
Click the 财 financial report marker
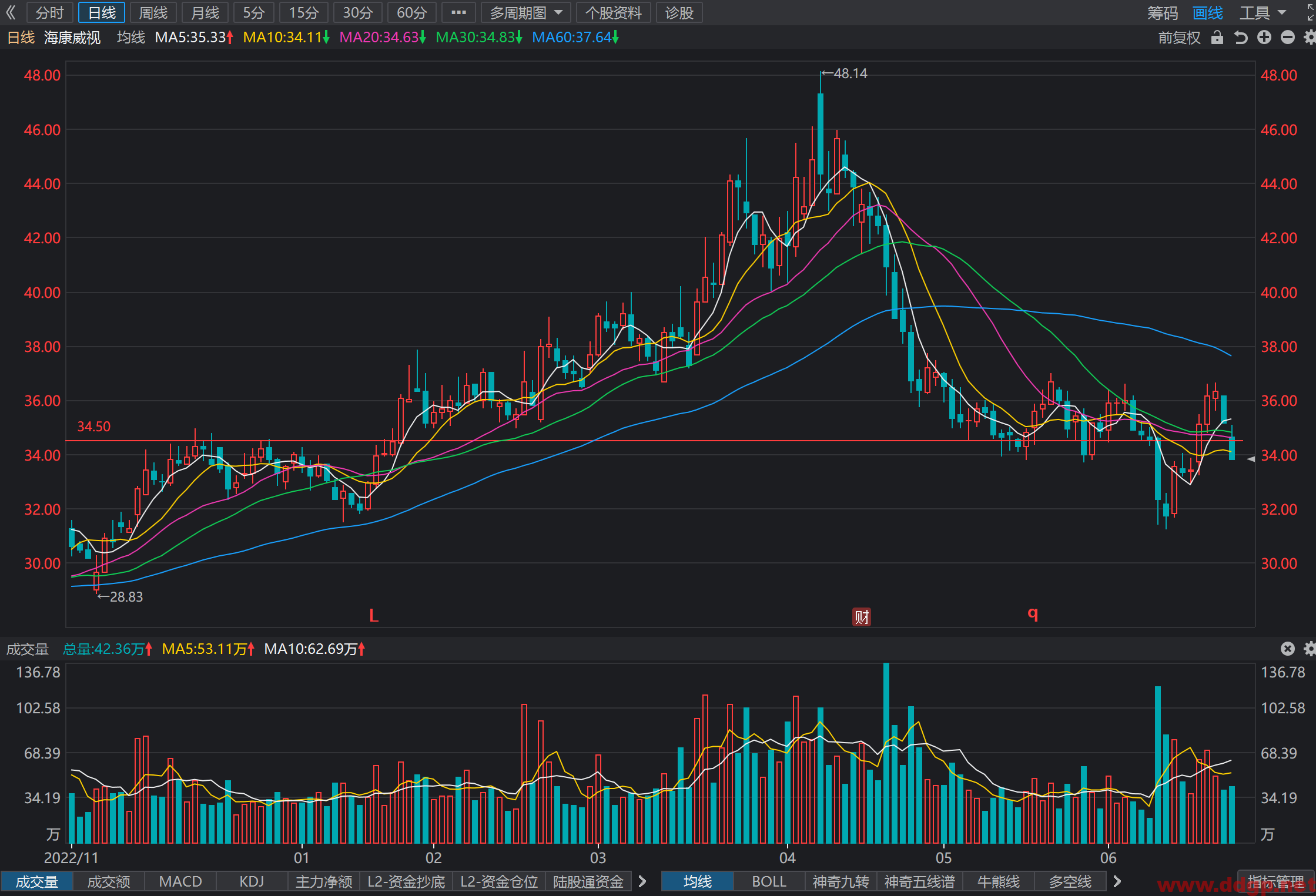point(862,617)
